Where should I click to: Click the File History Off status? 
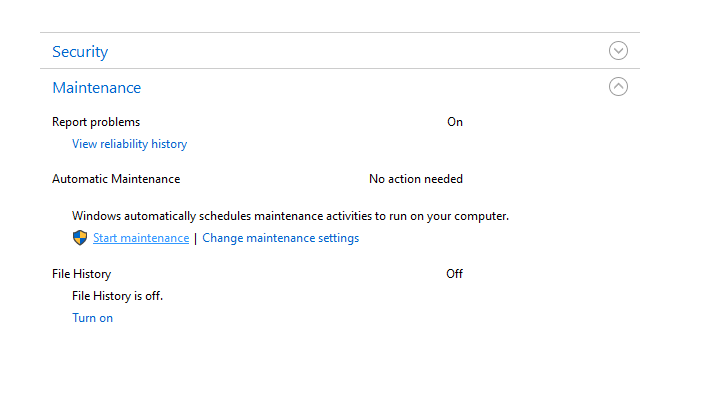pos(454,274)
